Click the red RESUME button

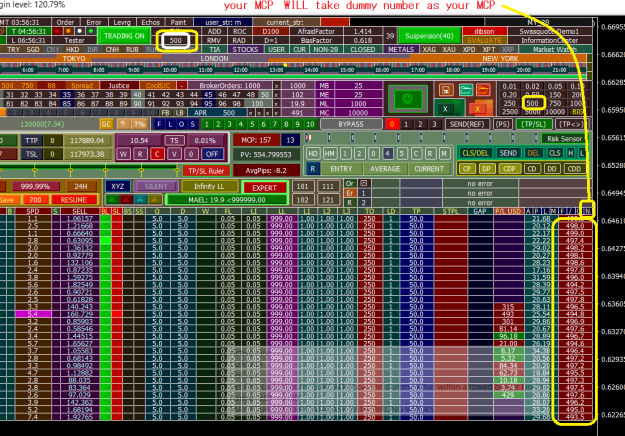click(x=74, y=200)
